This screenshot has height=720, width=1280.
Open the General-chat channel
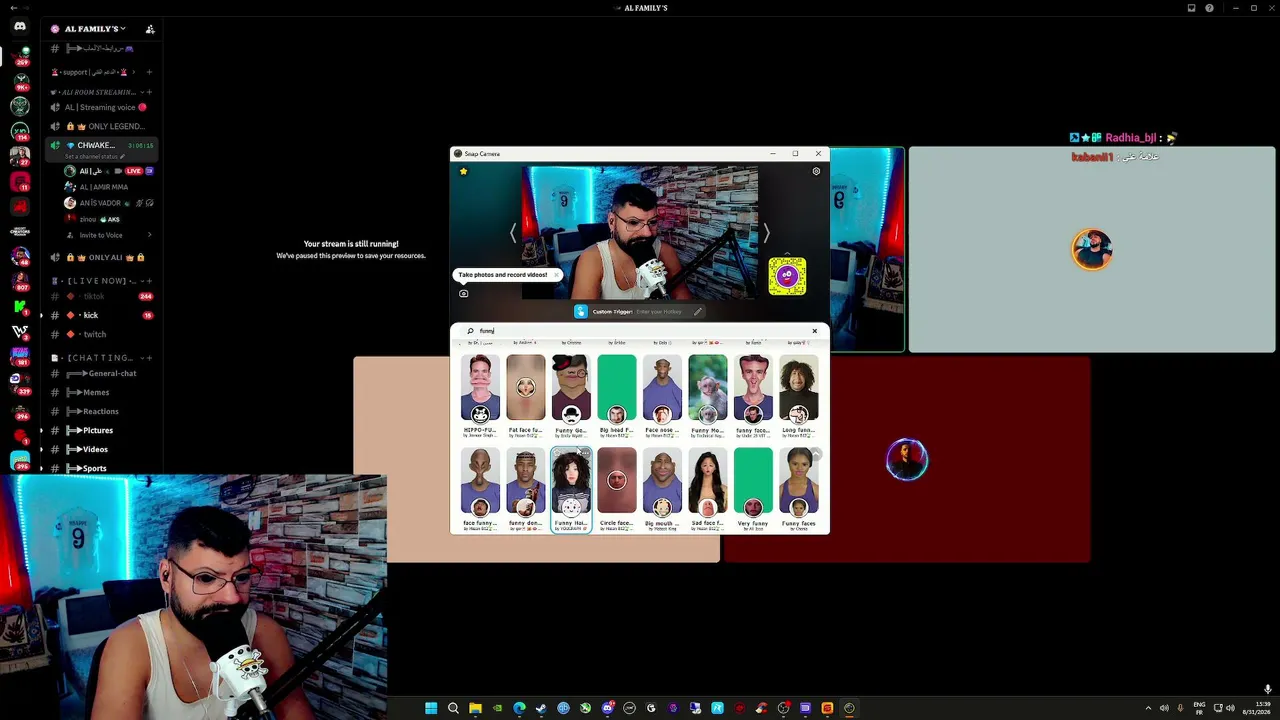(x=102, y=373)
